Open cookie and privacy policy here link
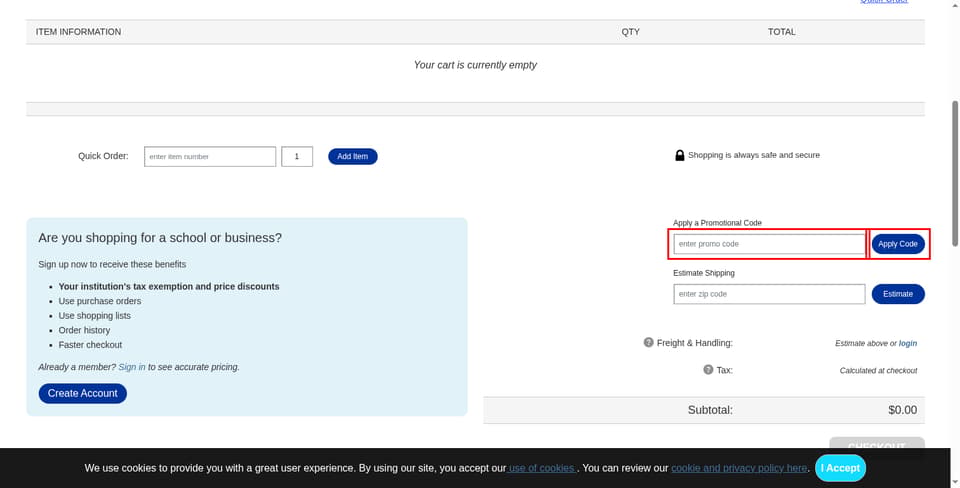The height and width of the screenshot is (488, 960). (739, 468)
